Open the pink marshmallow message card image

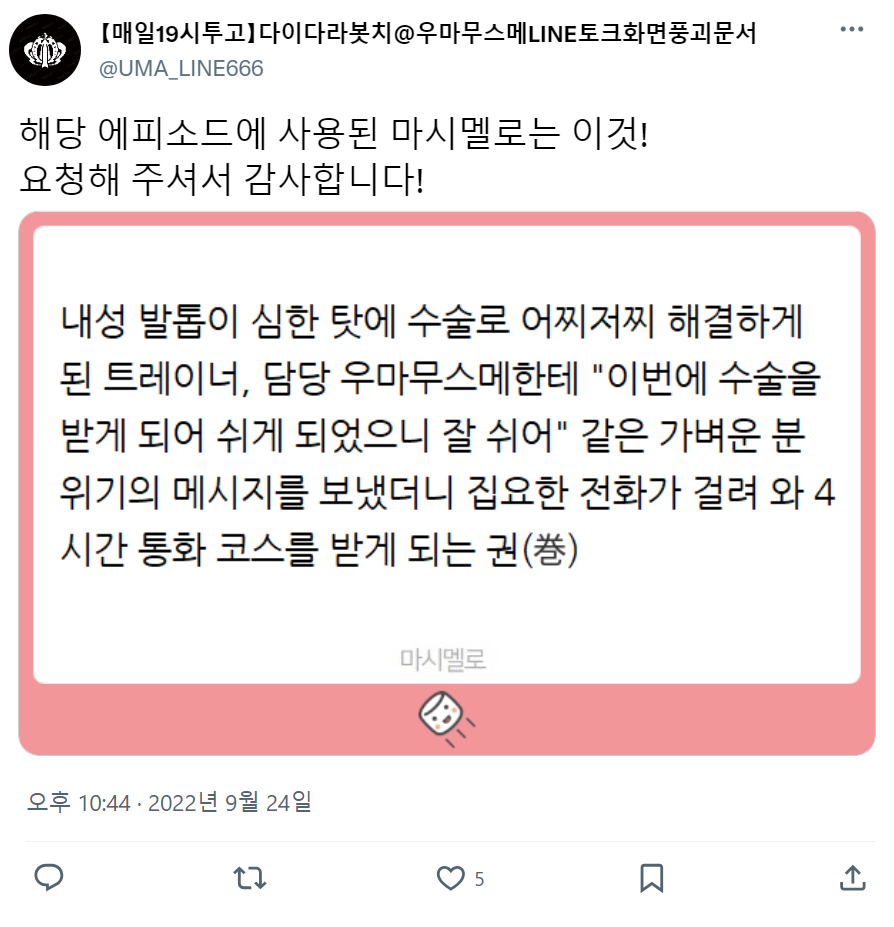(x=447, y=483)
